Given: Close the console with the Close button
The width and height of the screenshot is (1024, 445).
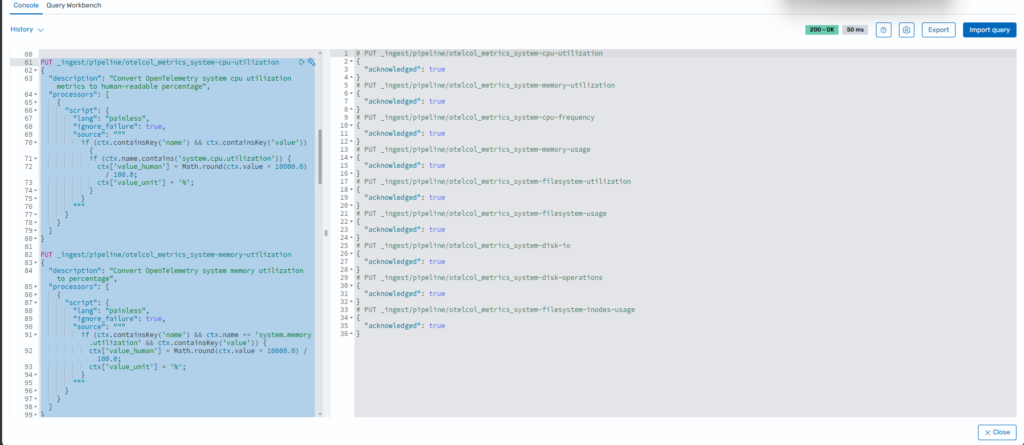Looking at the screenshot, I should [x=997, y=432].
